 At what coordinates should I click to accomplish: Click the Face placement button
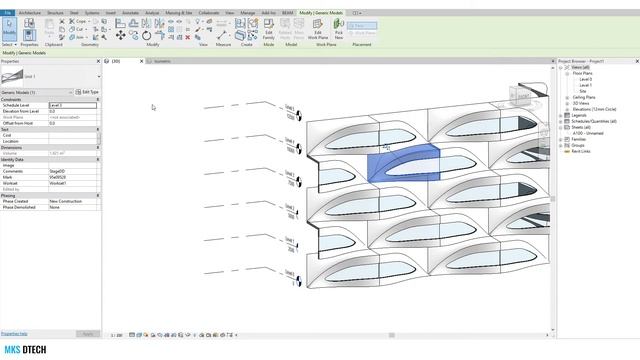click(362, 26)
